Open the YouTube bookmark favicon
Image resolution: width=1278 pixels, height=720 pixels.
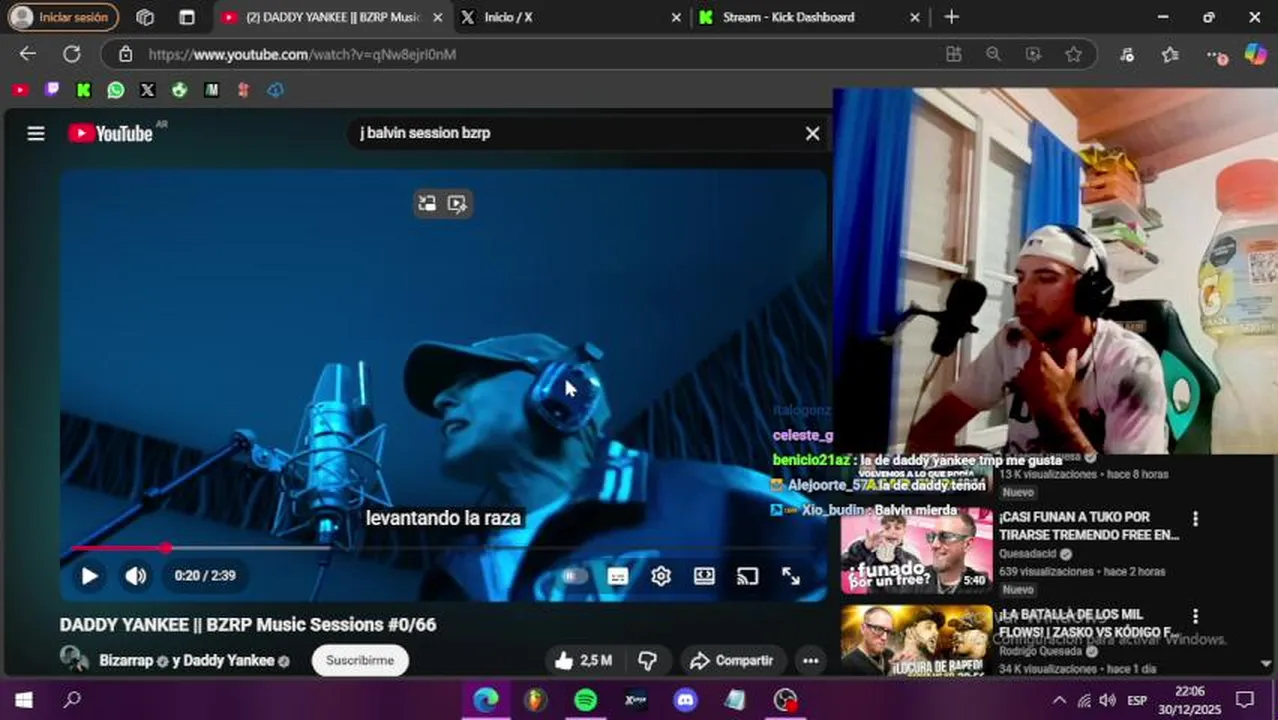pyautogui.click(x=20, y=90)
